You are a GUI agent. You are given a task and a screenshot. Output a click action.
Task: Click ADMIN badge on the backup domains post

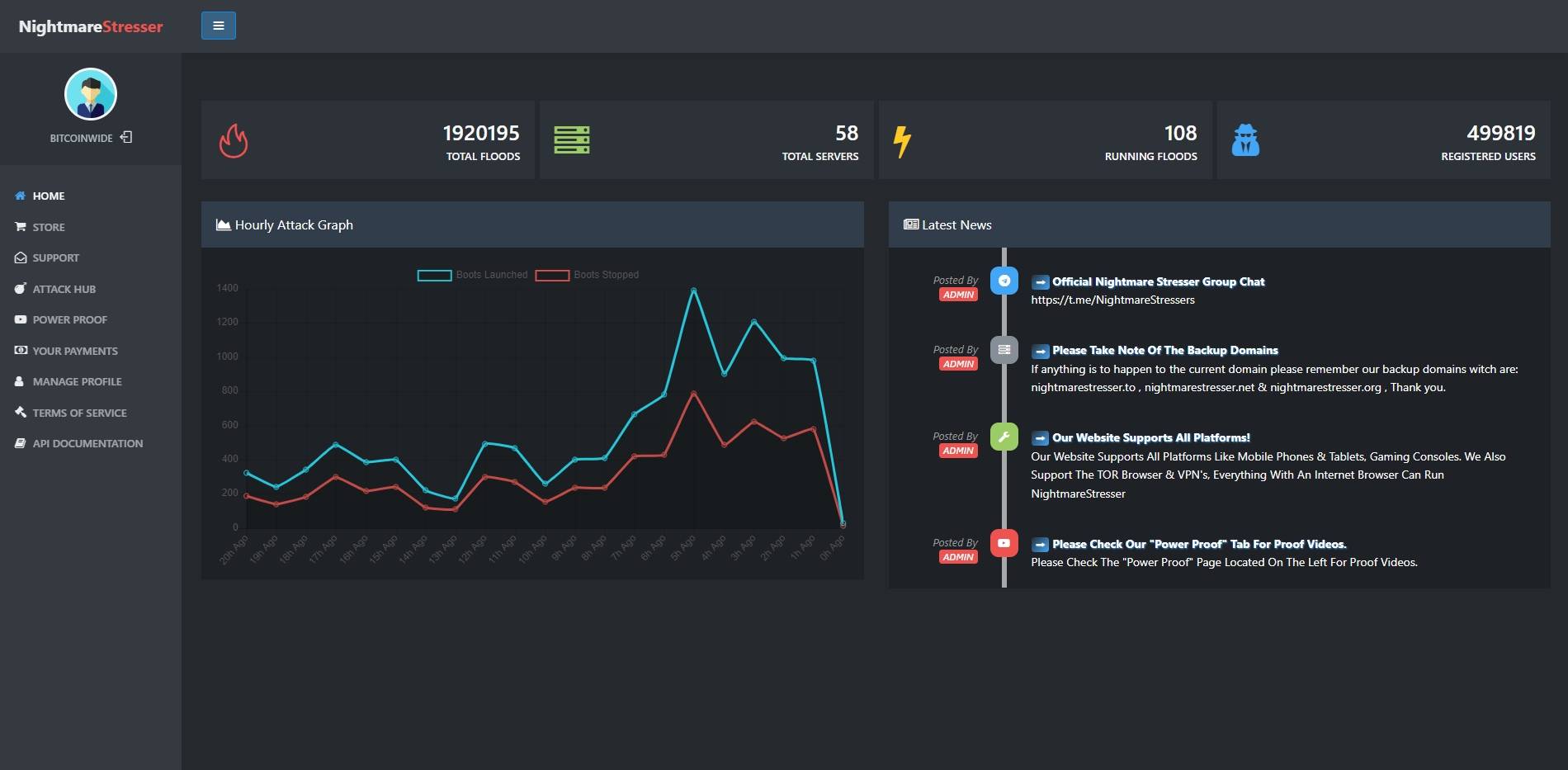click(958, 364)
